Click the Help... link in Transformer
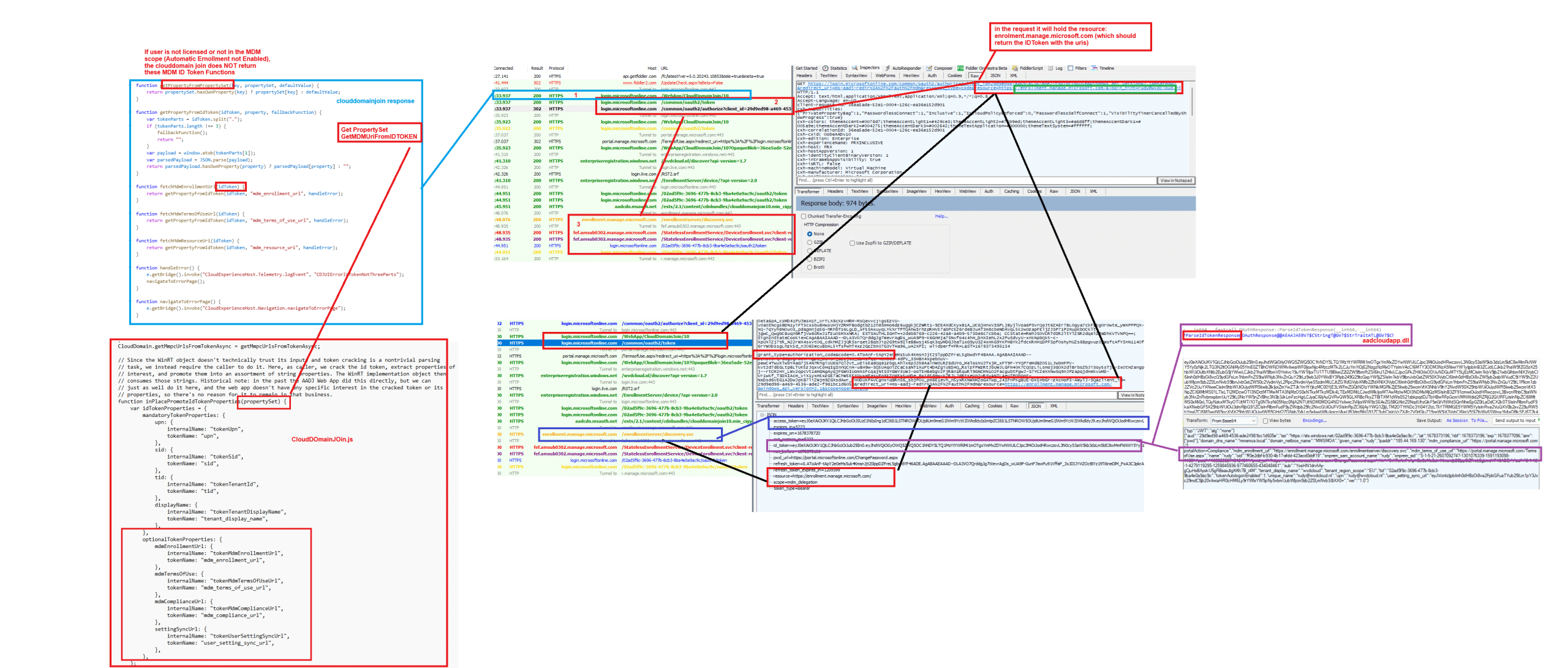The width and height of the screenshot is (1568, 668). coord(941,216)
